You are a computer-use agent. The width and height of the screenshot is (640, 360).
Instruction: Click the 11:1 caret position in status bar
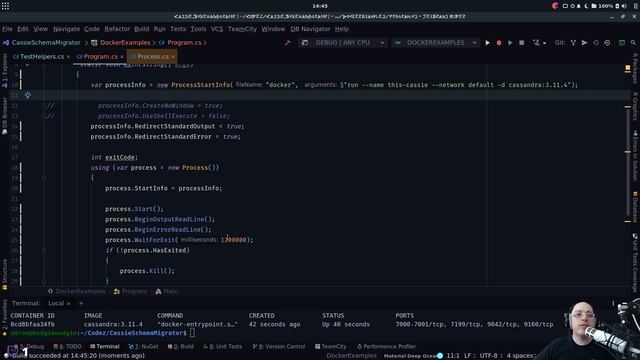tap(453, 356)
